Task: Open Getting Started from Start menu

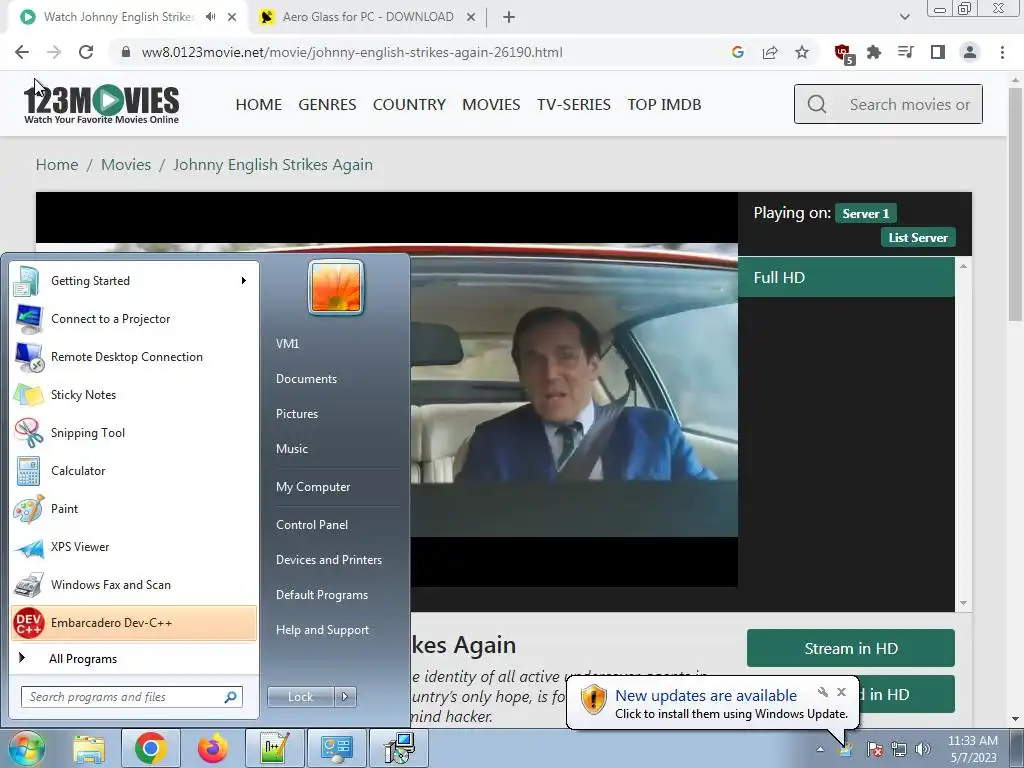Action: point(134,281)
